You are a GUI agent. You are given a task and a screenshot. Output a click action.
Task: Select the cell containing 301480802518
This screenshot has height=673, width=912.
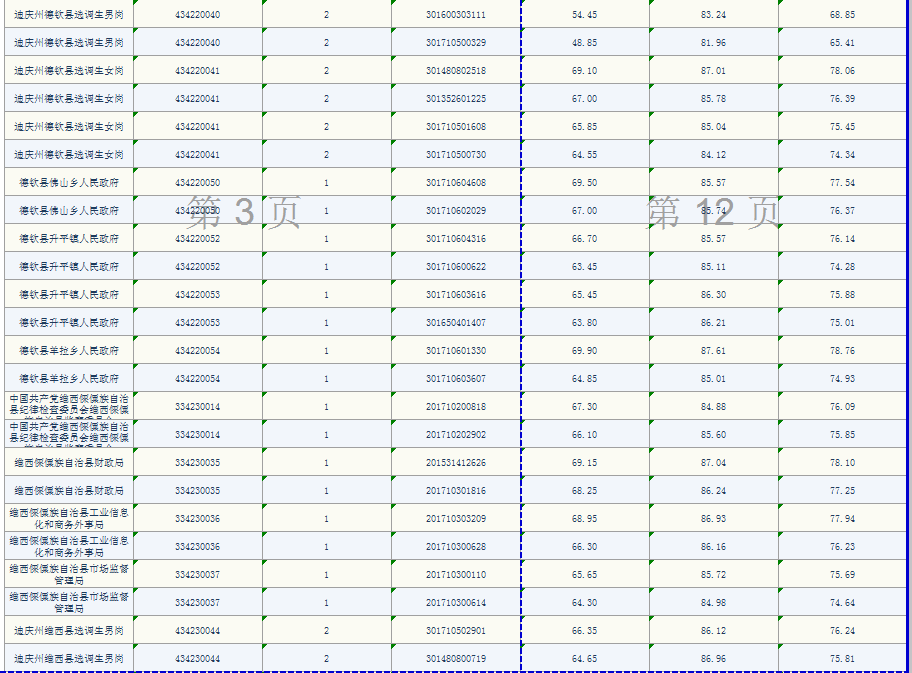[x=456, y=71]
